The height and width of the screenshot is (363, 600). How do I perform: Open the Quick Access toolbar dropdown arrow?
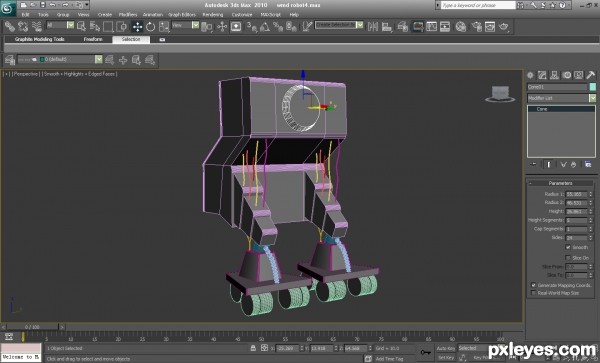(87, 5)
